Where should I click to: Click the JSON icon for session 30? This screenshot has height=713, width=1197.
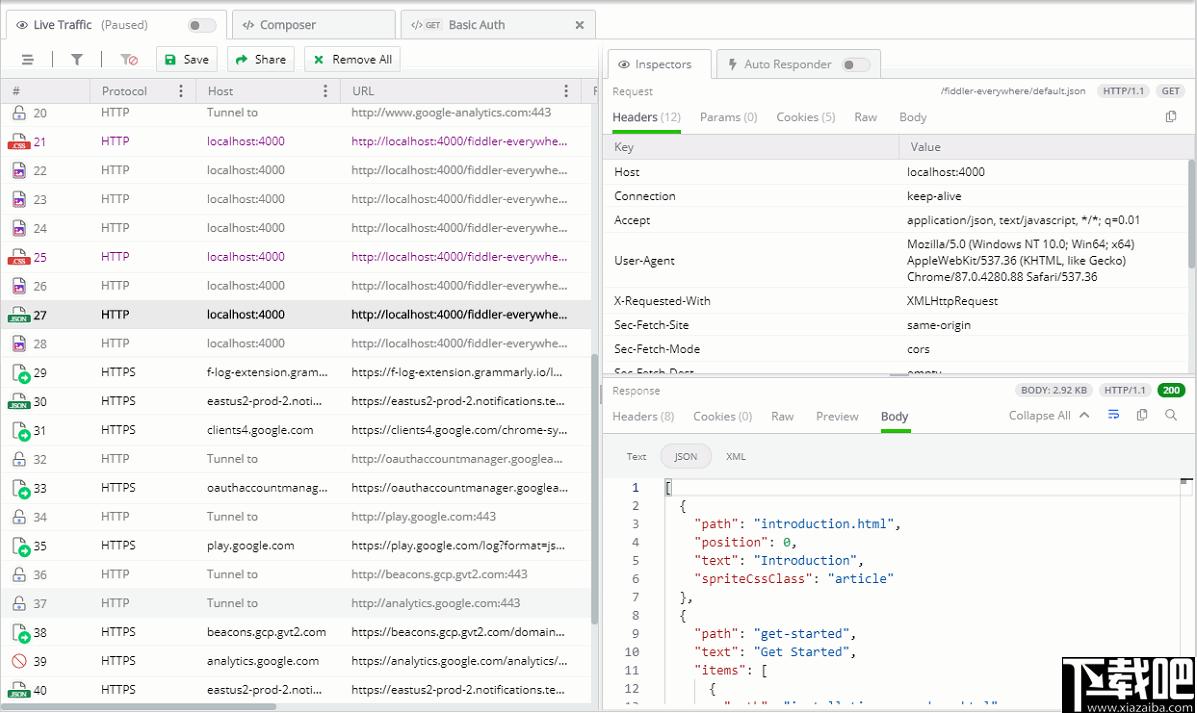click(18, 402)
